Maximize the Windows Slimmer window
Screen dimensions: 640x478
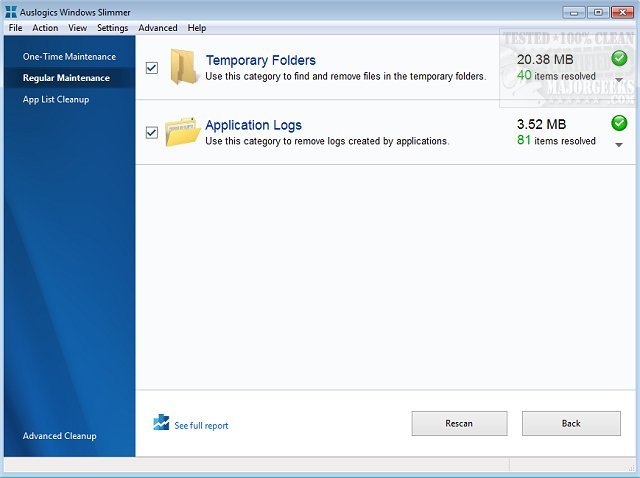coord(598,12)
